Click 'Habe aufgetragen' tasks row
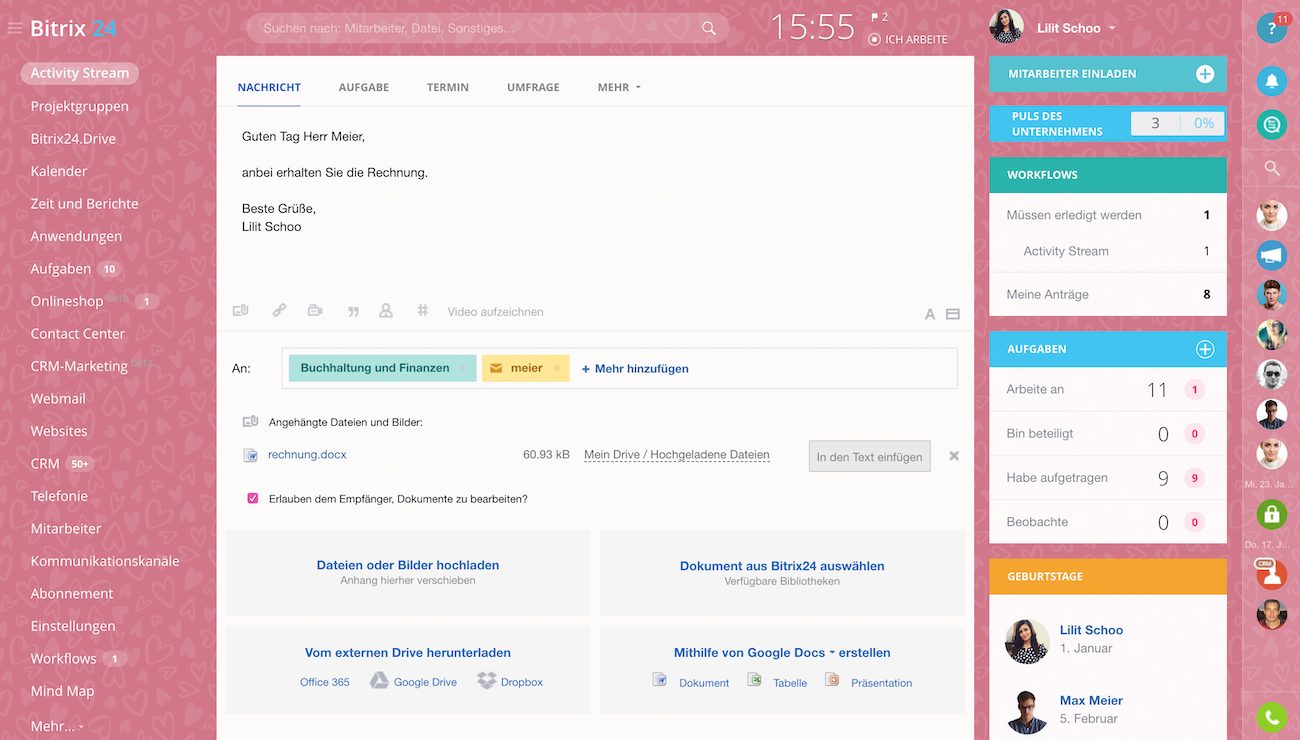 pos(1108,477)
